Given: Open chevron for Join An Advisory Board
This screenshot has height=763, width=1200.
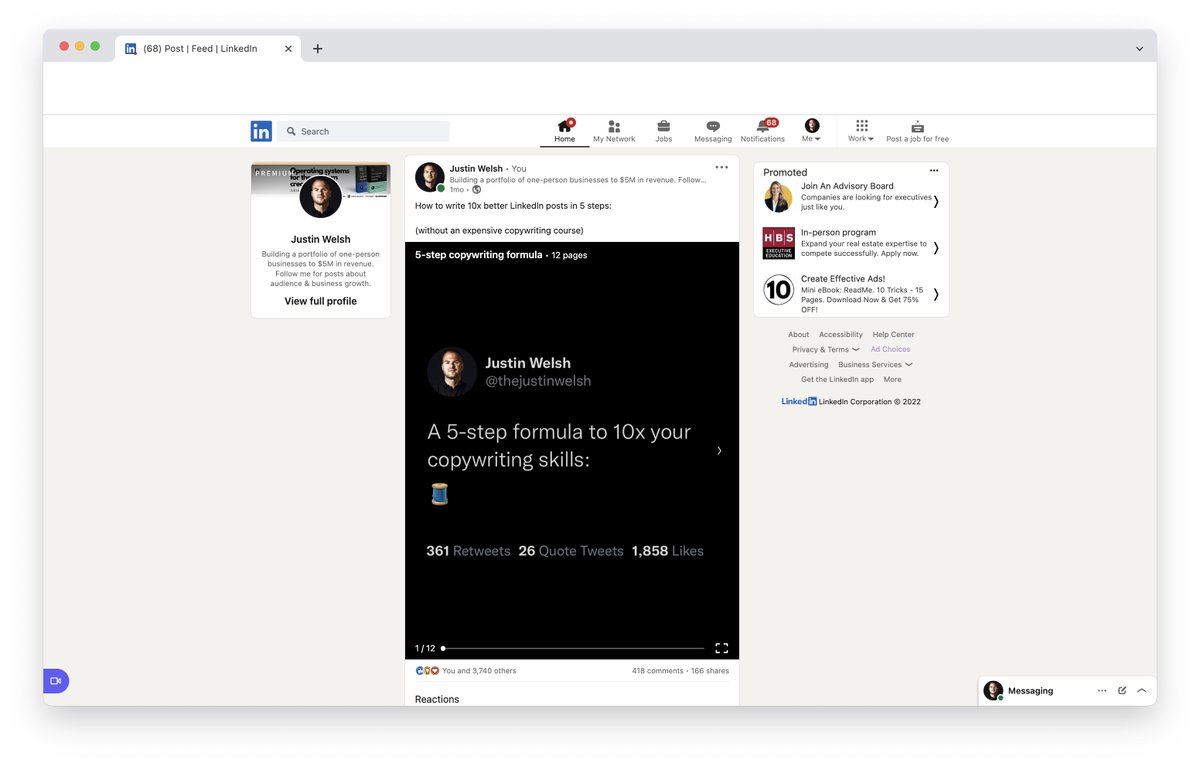Looking at the screenshot, I should [936, 201].
